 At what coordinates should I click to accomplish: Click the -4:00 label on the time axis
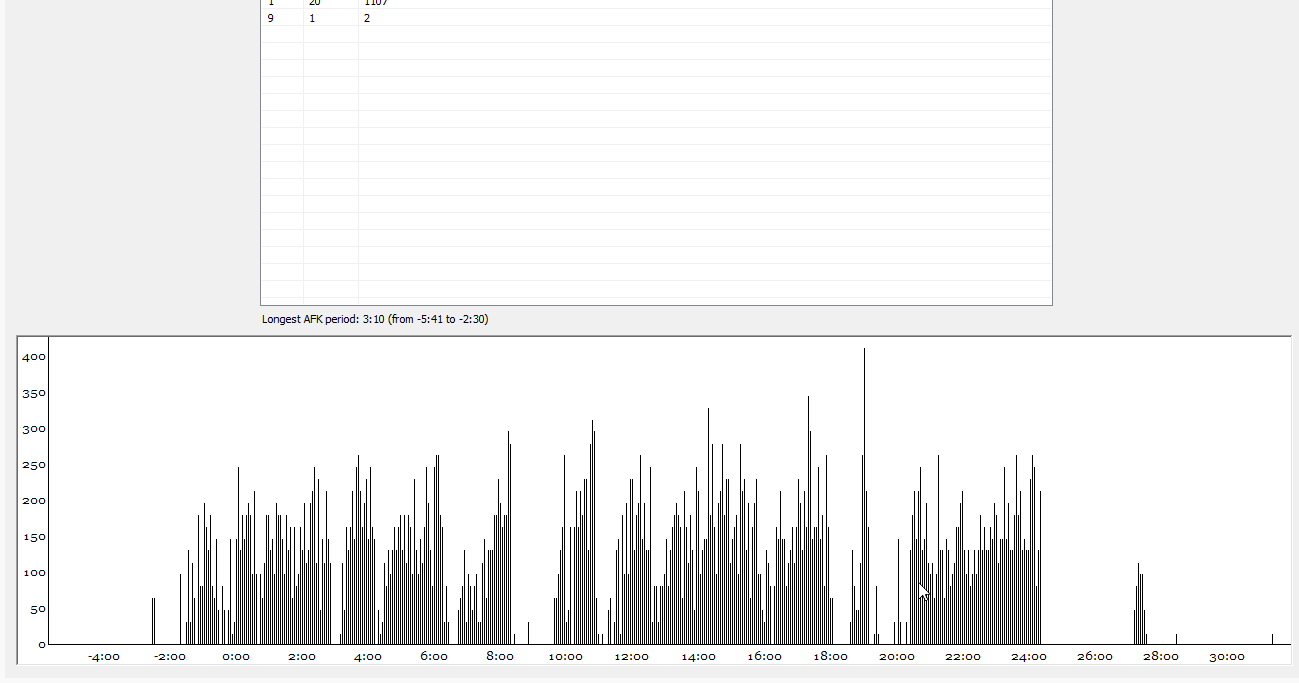104,657
